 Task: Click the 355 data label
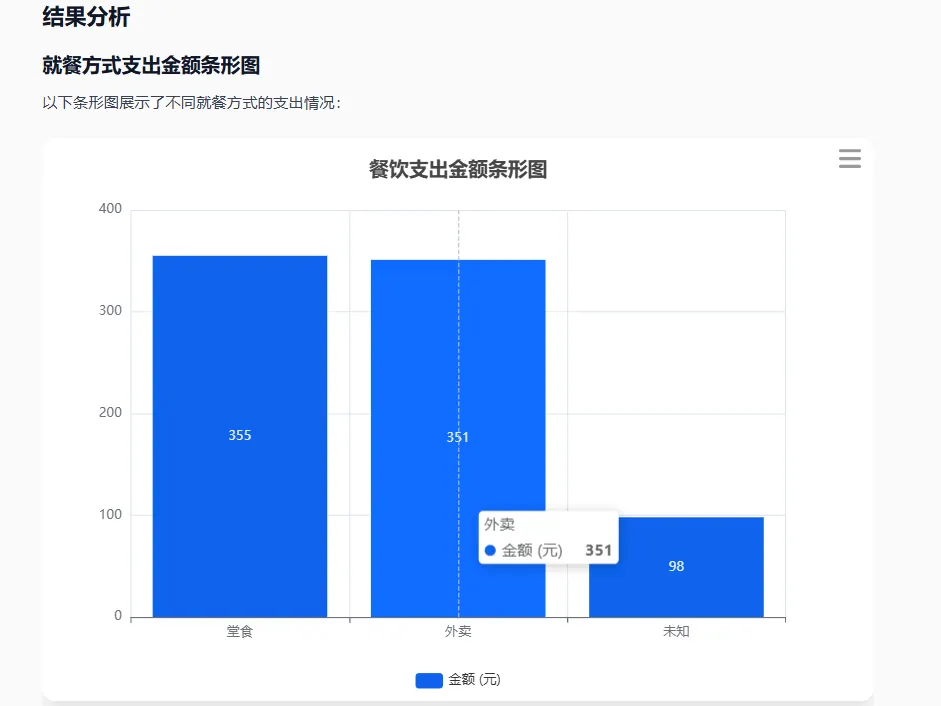[x=240, y=435]
